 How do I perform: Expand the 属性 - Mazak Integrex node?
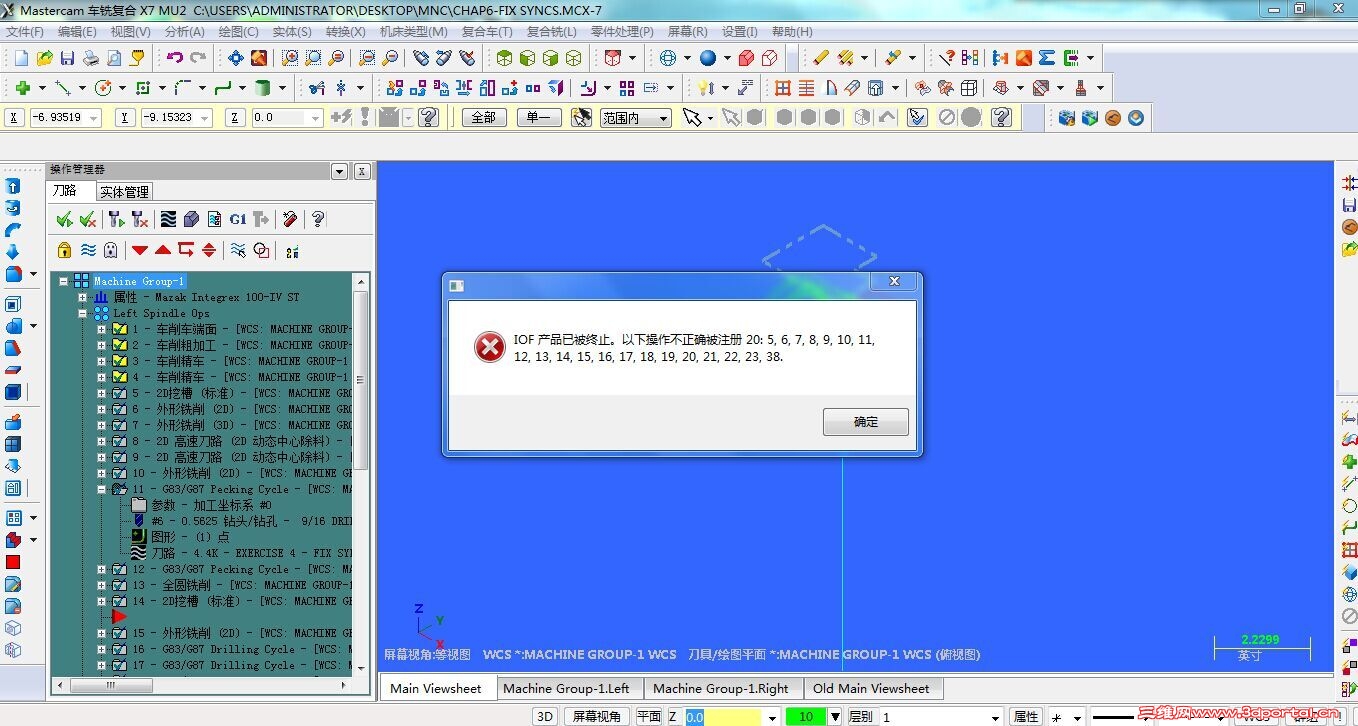(83, 297)
